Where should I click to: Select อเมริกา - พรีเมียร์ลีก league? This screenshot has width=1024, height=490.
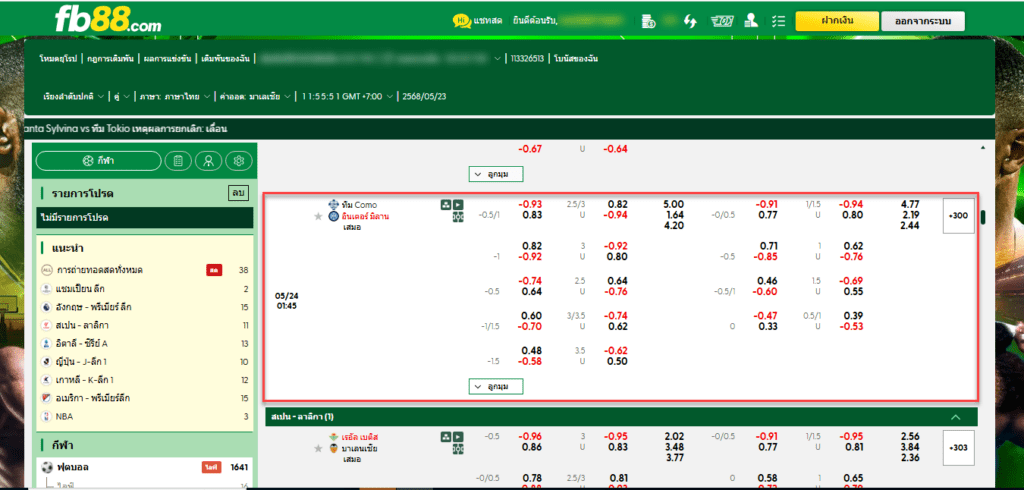144,398
